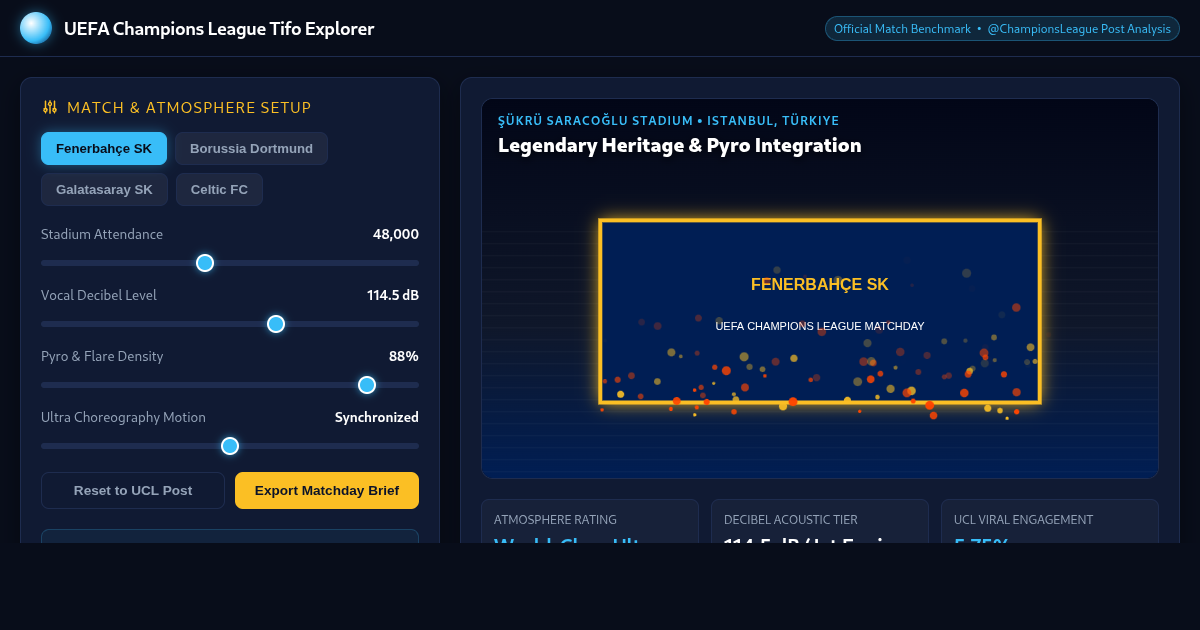
Task: Click the Şükrü Saracoğlu Stadium location label
Action: (x=669, y=120)
